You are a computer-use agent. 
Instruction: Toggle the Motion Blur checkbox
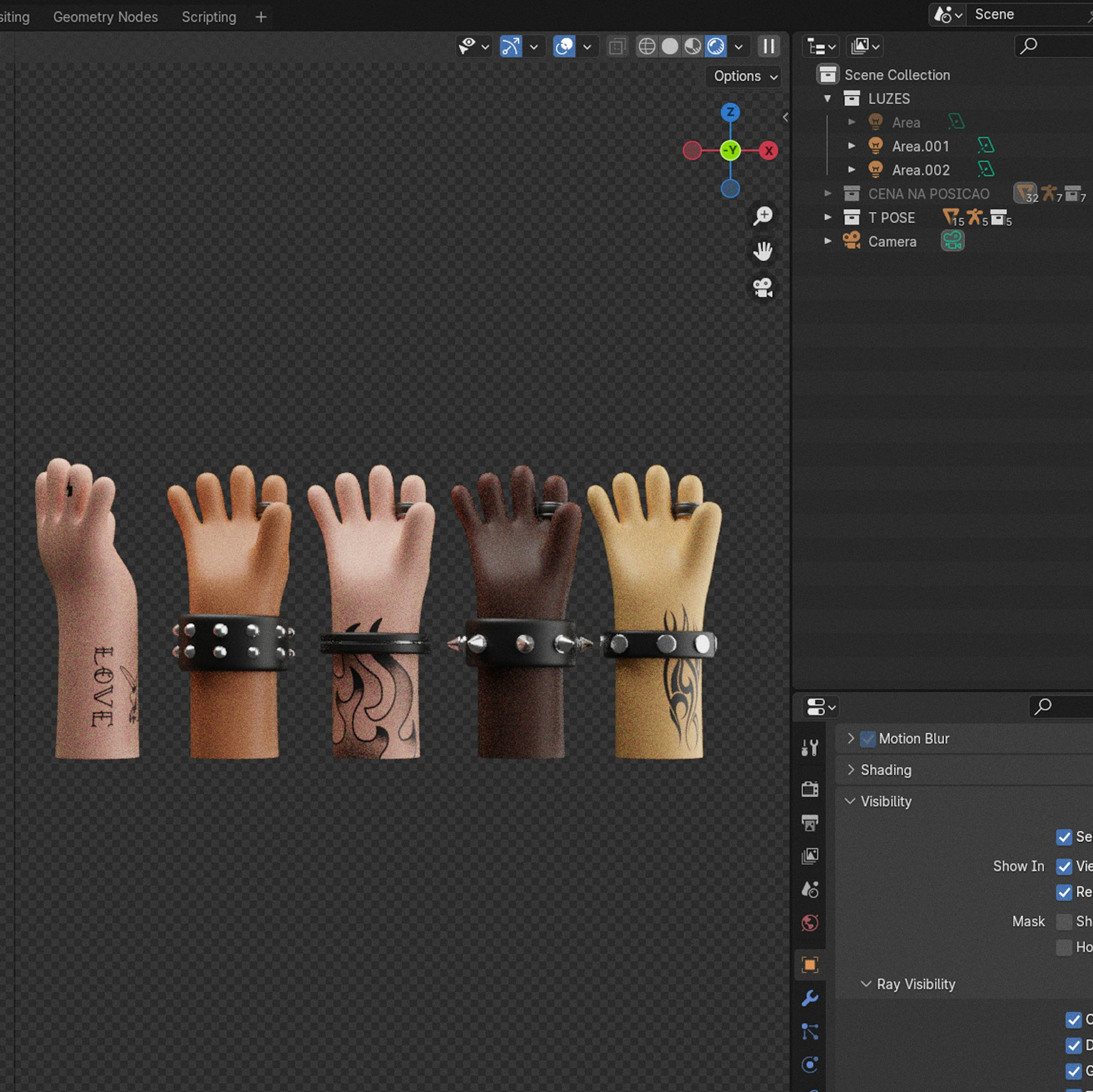868,739
